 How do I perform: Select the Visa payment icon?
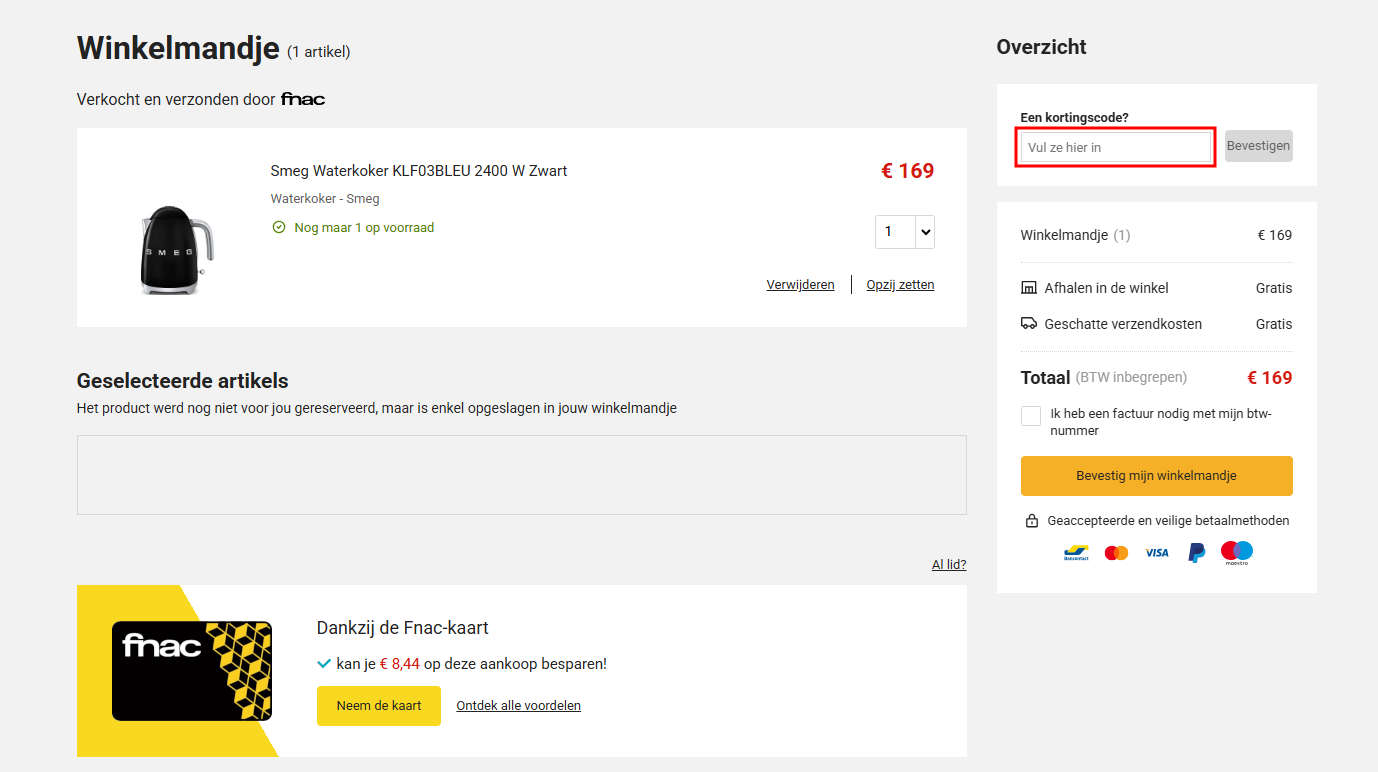(1156, 552)
